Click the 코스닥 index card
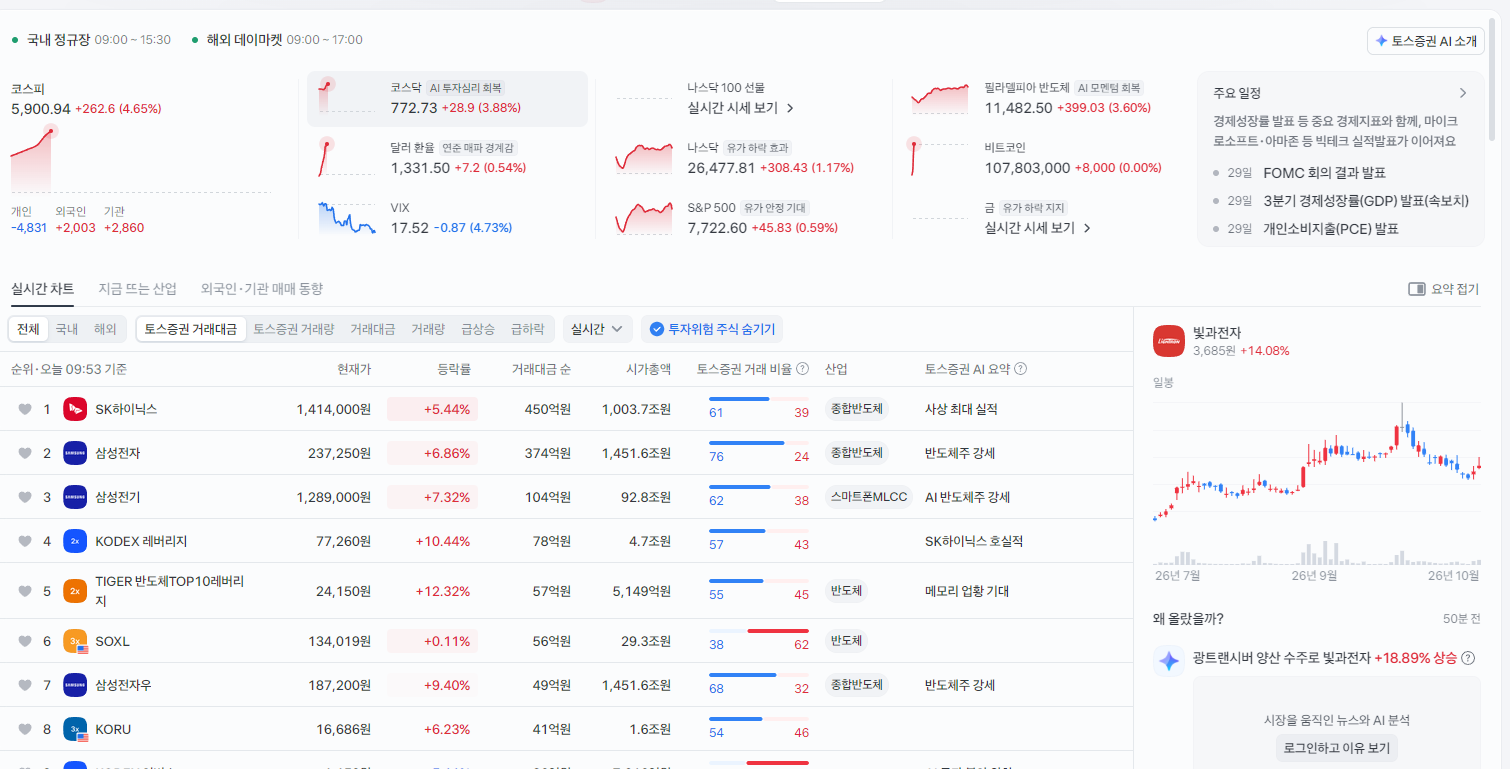Viewport: 1510px width, 769px height. tap(447, 99)
